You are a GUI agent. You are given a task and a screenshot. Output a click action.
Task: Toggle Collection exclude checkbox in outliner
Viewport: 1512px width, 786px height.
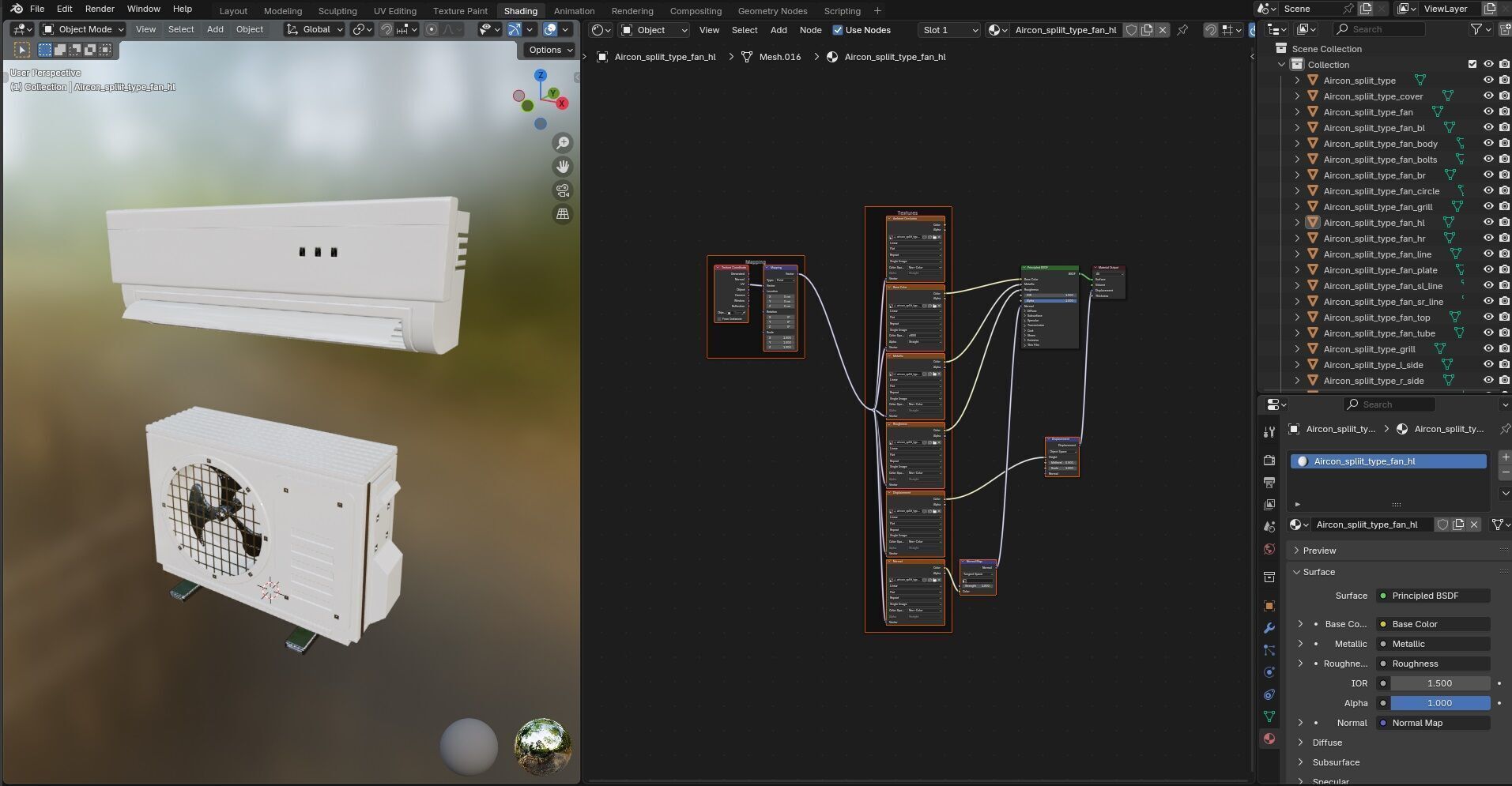click(x=1472, y=64)
